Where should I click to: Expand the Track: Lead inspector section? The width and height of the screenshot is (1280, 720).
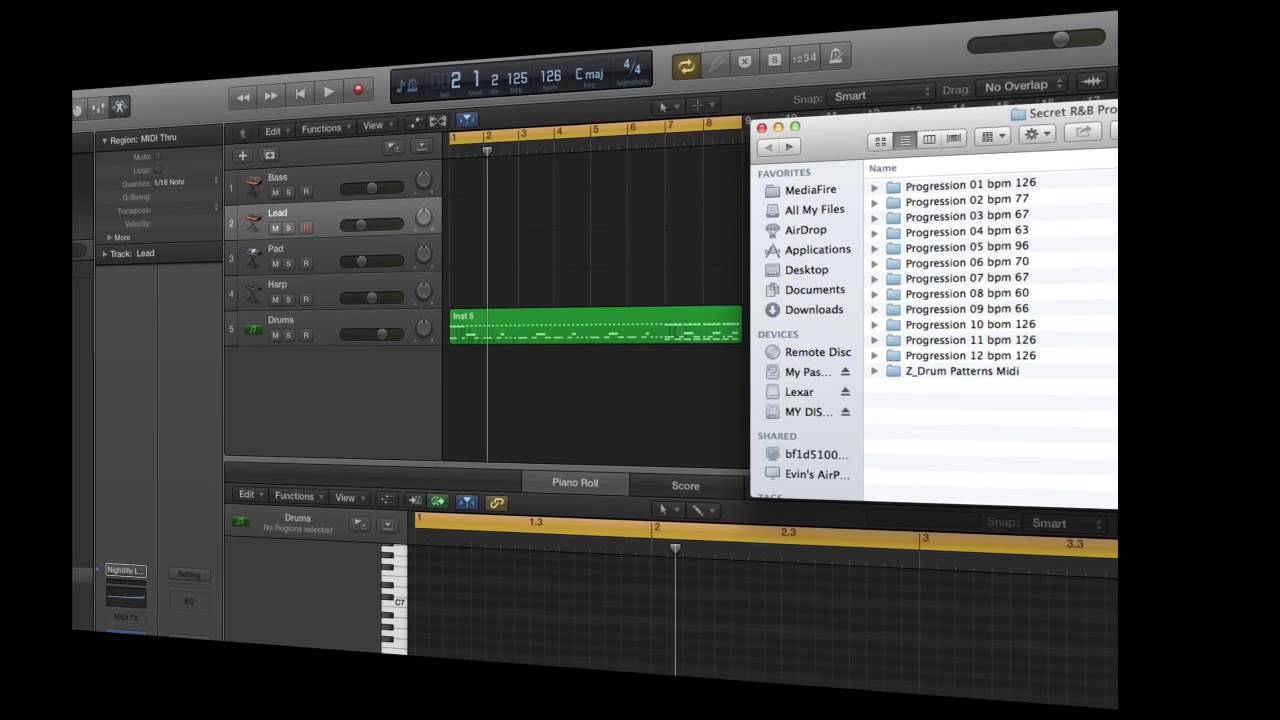pyautogui.click(x=105, y=254)
